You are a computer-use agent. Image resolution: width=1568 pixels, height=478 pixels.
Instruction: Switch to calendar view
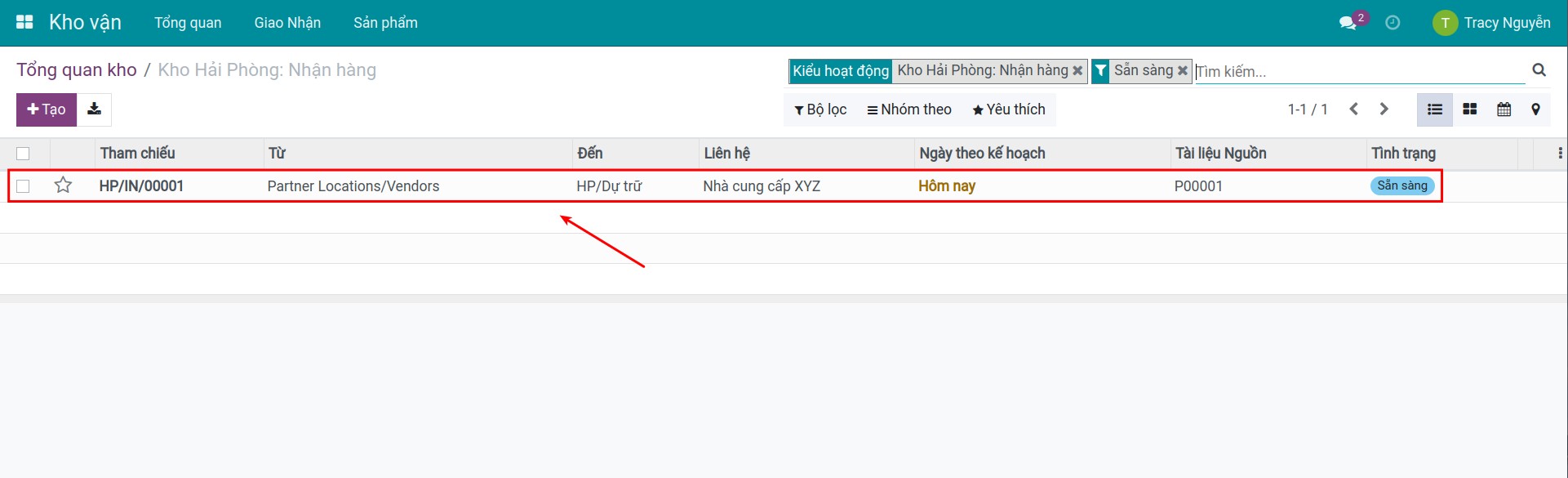[x=1504, y=109]
